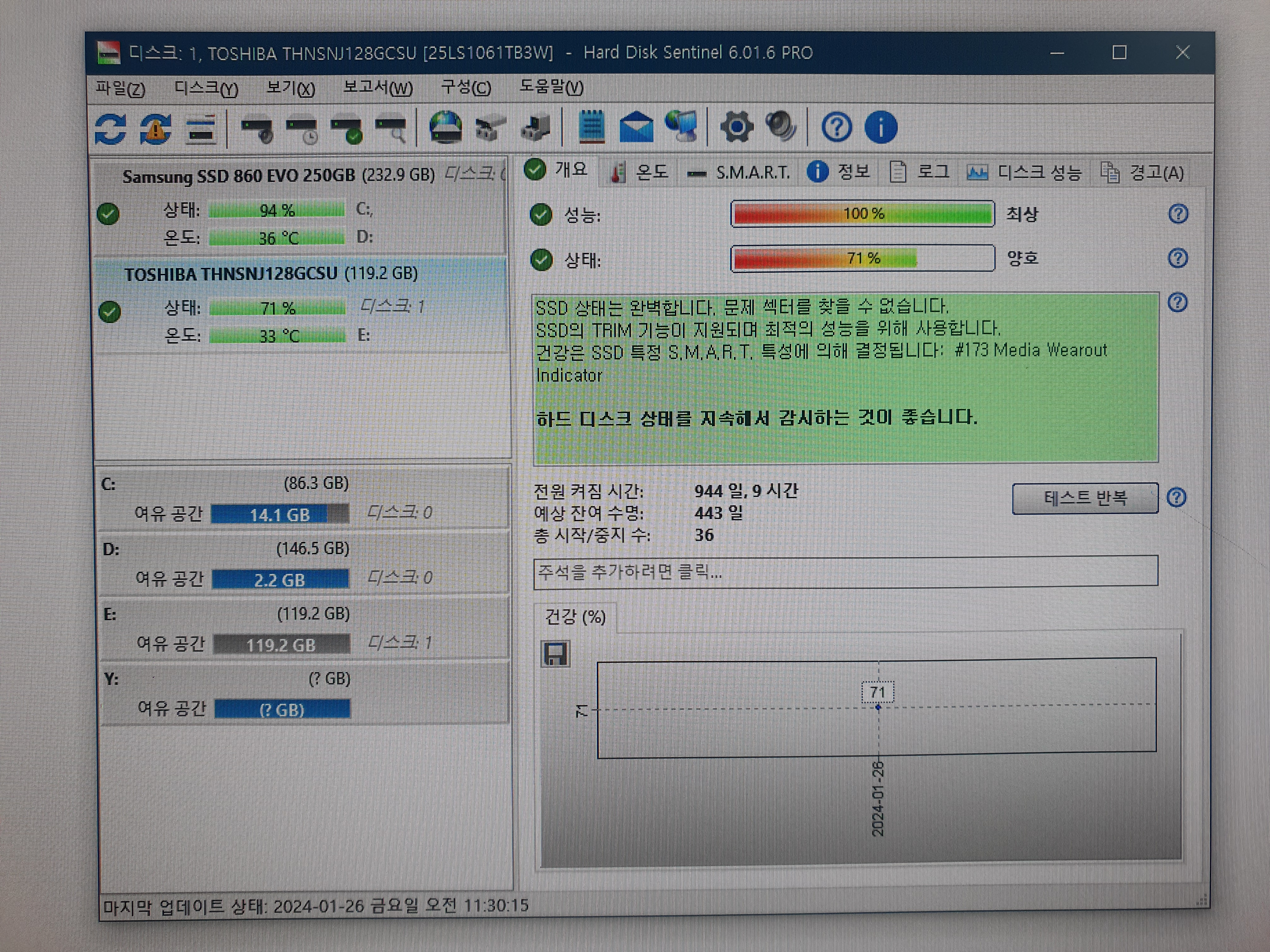Image resolution: width=1270 pixels, height=952 pixels.
Task: Open the 도움말(V) menu
Action: 551,87
